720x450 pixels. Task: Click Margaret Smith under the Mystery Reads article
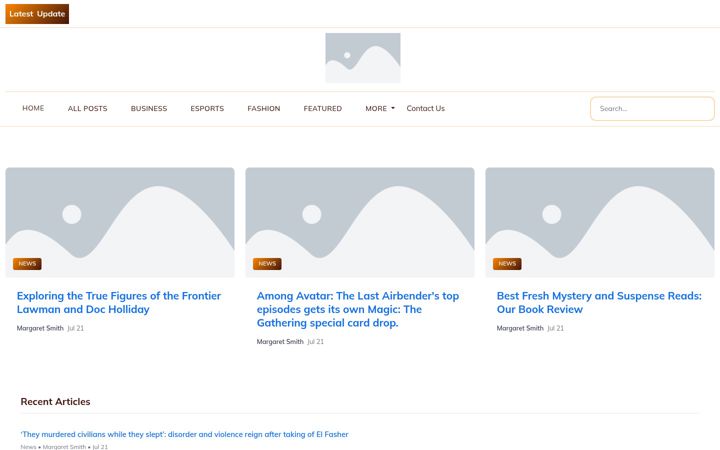pos(520,328)
